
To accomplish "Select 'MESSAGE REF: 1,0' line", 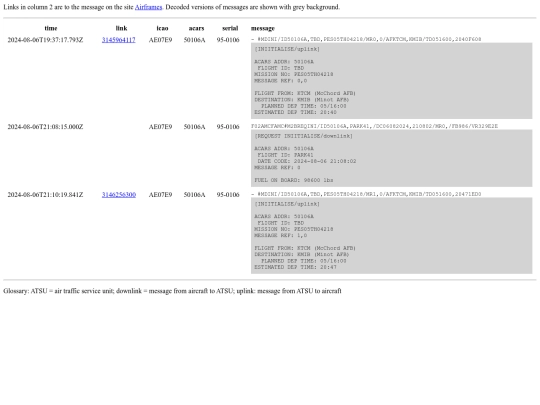I will (x=281, y=236).
